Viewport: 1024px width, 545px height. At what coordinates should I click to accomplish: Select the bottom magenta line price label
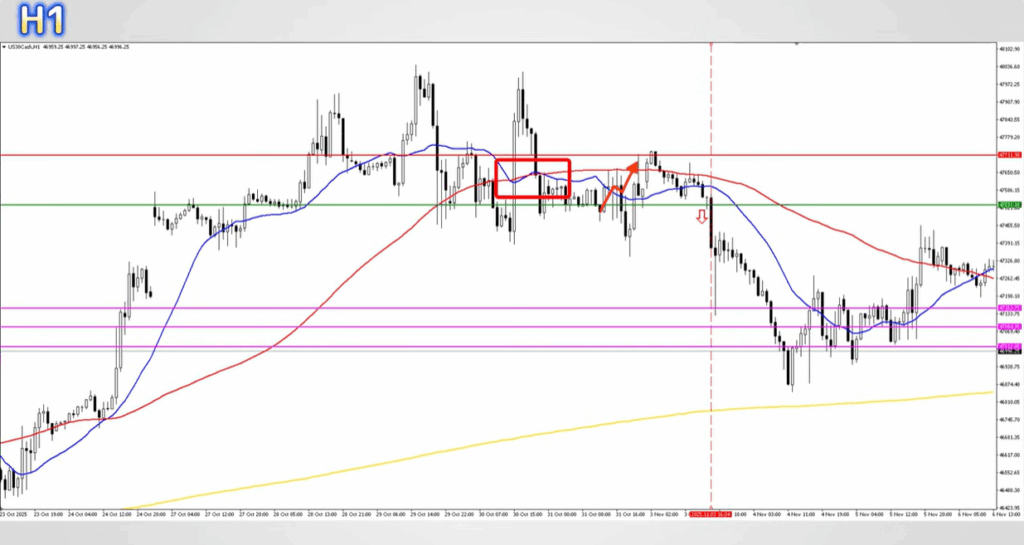[1009, 346]
